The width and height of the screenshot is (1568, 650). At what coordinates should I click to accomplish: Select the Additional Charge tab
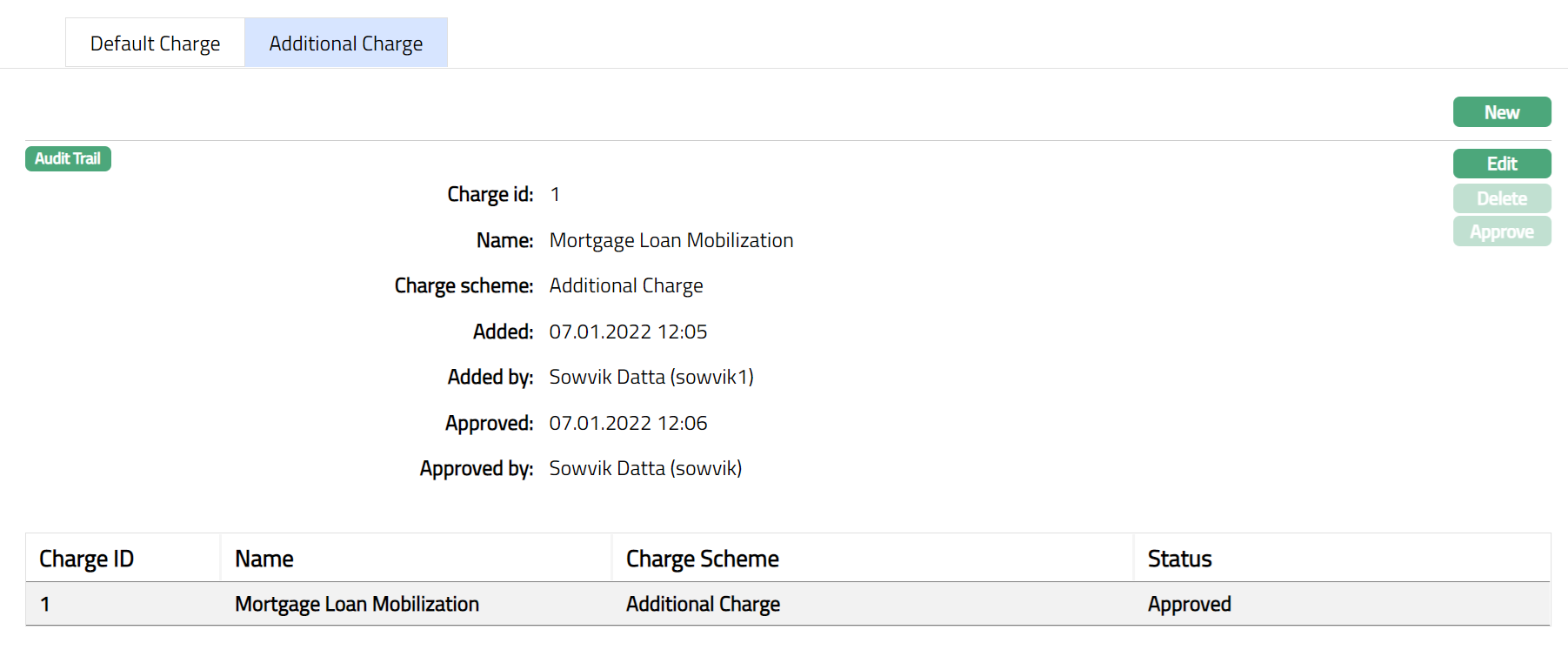pyautogui.click(x=345, y=44)
